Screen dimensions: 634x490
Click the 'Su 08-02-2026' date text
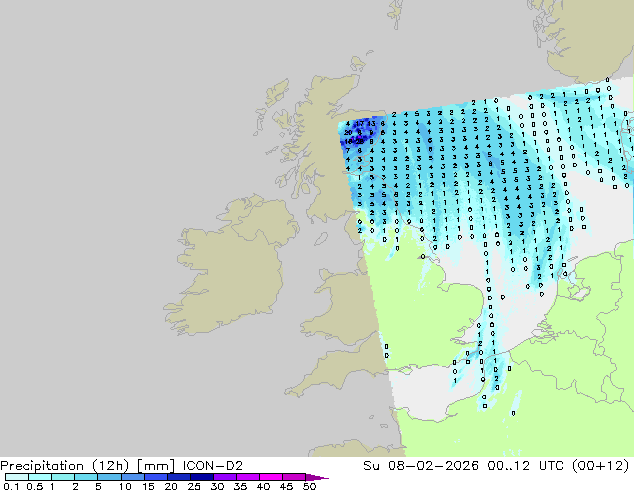click(421, 466)
